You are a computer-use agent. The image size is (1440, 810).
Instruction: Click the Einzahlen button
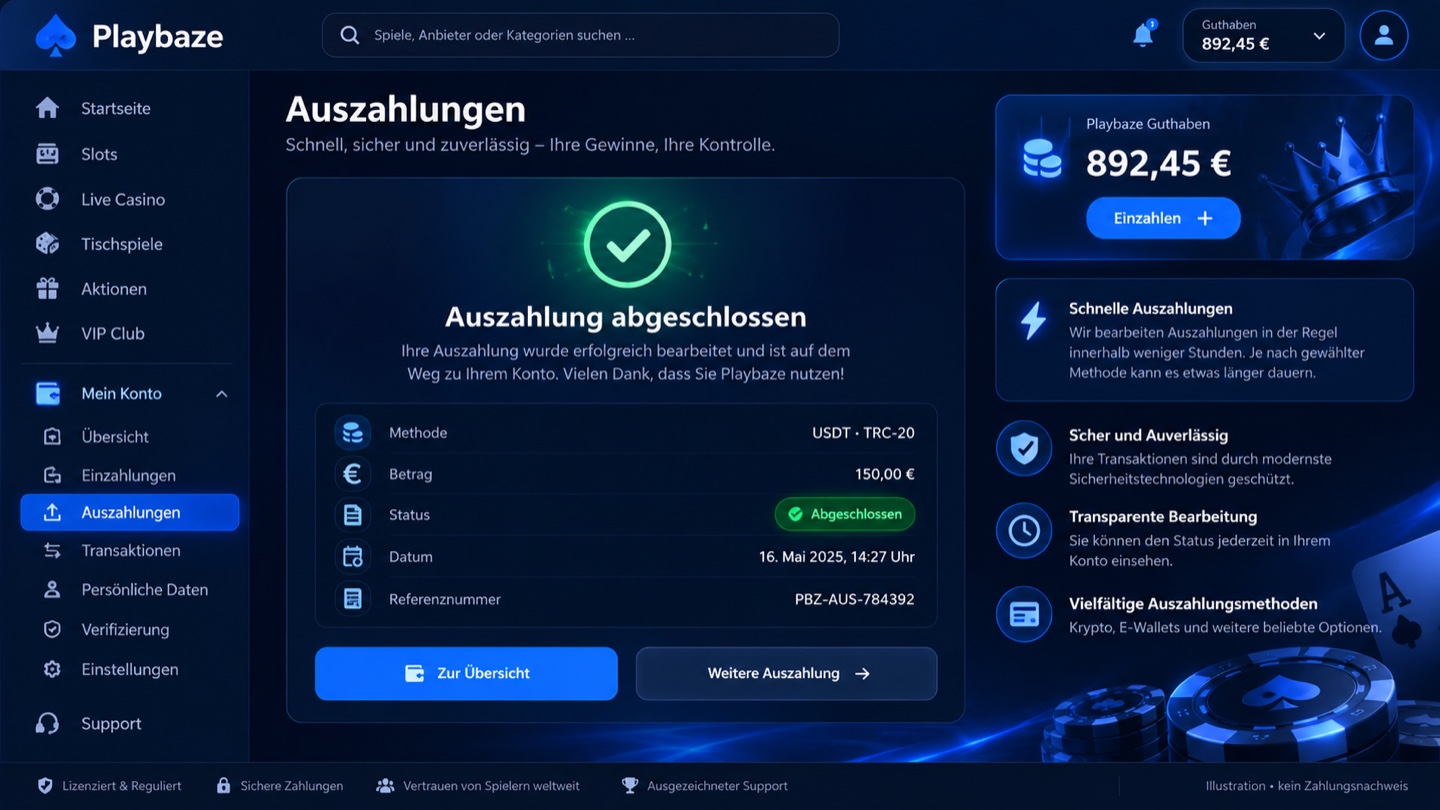tap(1163, 218)
